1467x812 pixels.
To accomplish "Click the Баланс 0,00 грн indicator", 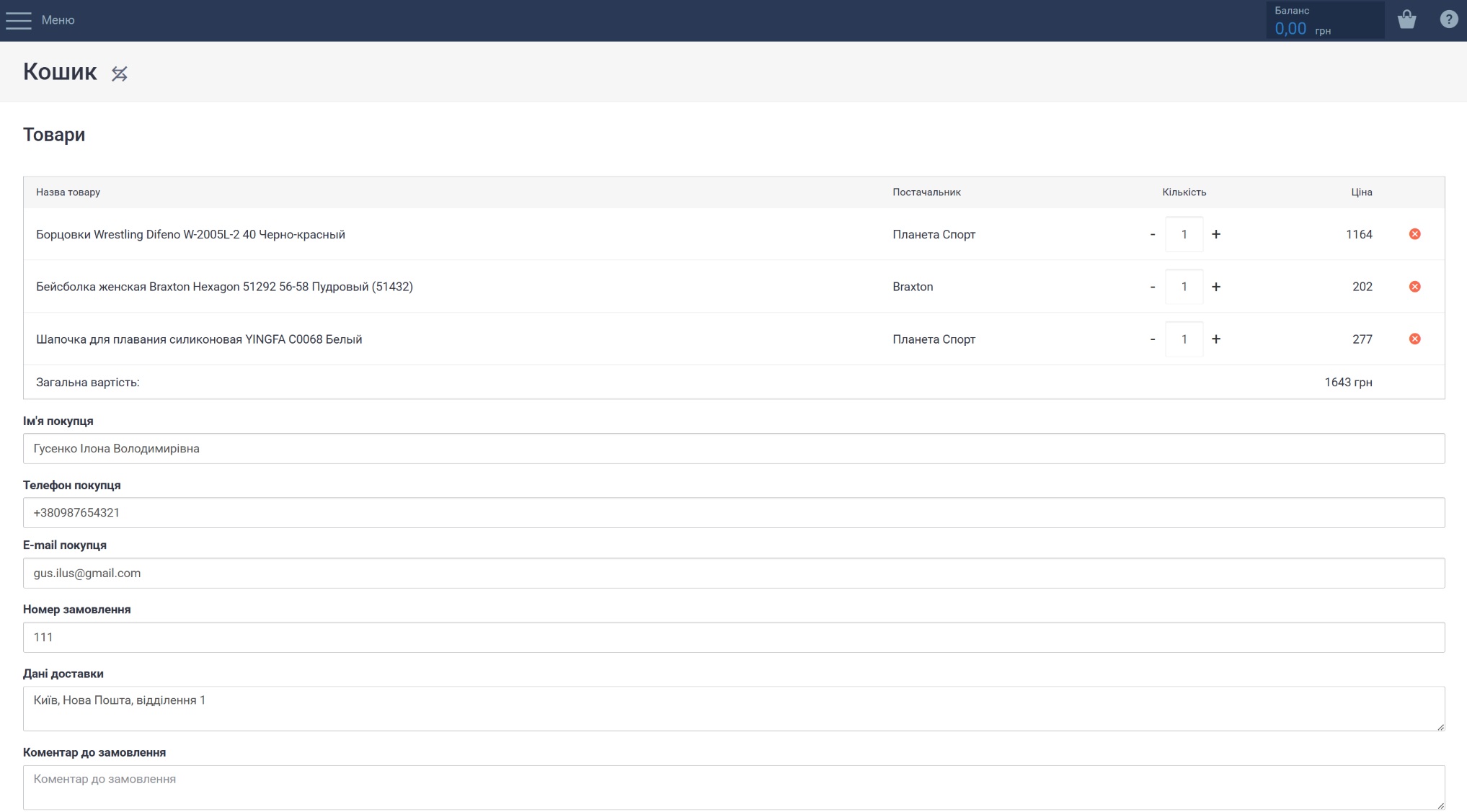I will pos(1325,20).
